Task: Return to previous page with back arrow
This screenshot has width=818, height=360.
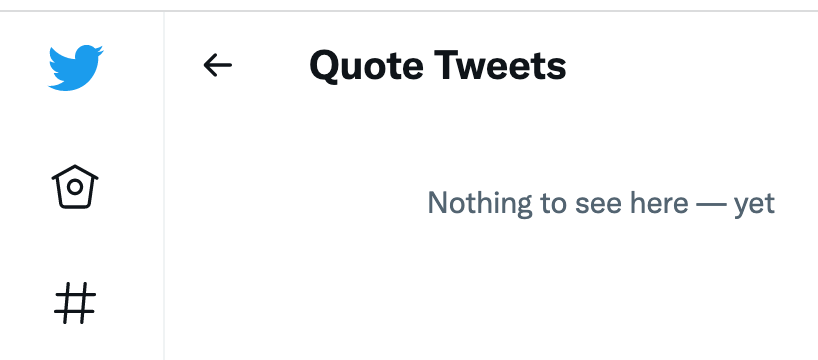Action: click(x=218, y=66)
